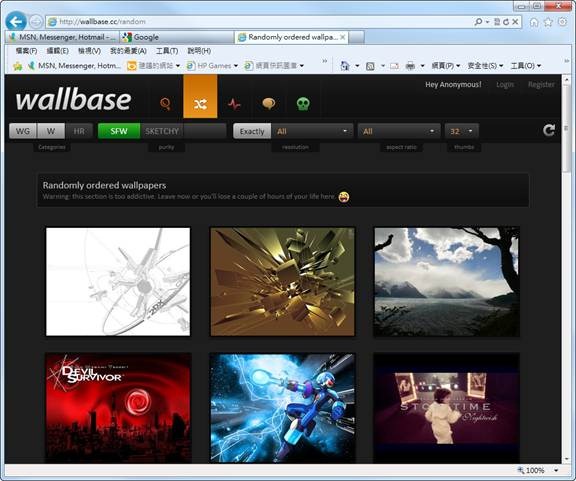The height and width of the screenshot is (481, 576).
Task: Open the red pulse toplist icon
Action: (x=234, y=104)
